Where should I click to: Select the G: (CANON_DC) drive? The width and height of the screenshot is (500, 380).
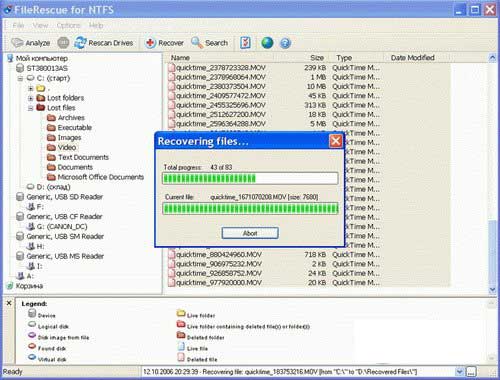tap(62, 227)
